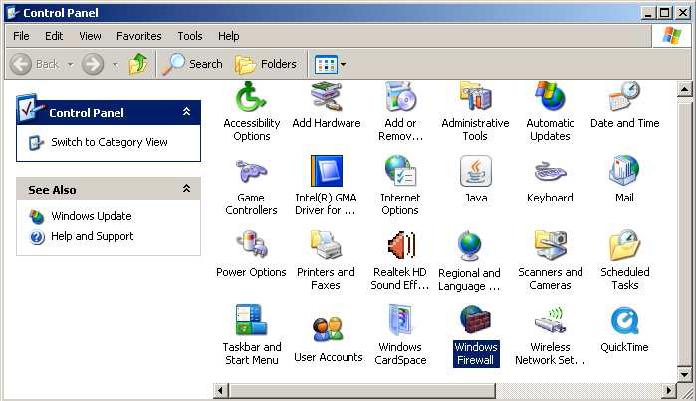Go up one folder level
The width and height of the screenshot is (696, 401).
point(138,64)
